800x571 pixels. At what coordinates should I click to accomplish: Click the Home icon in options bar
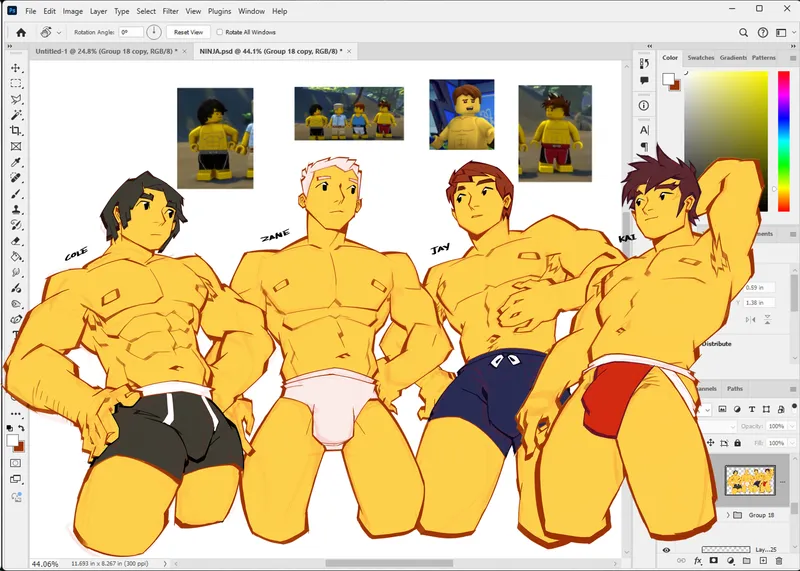(x=21, y=32)
